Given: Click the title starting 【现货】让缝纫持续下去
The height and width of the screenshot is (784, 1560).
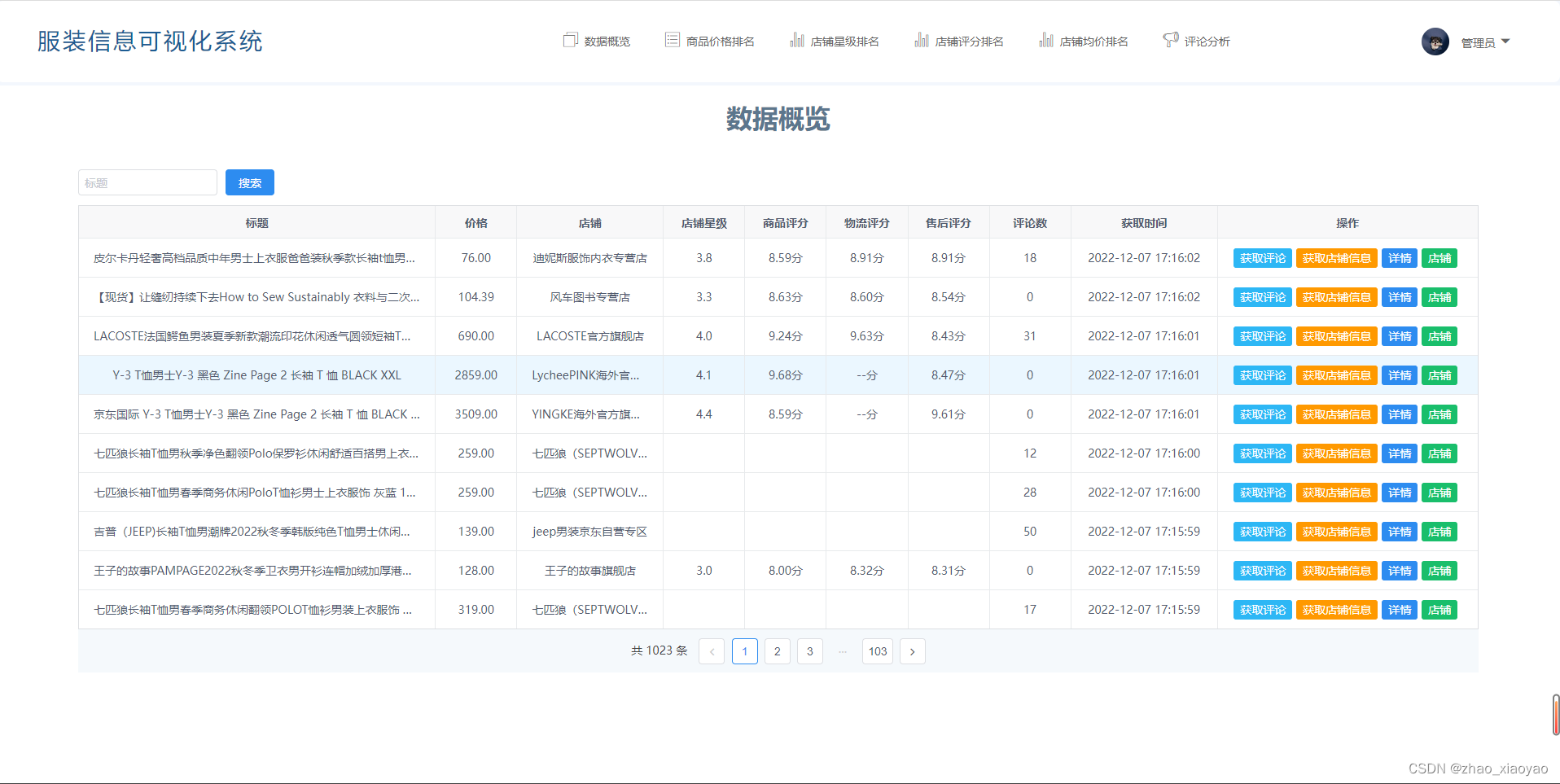Looking at the screenshot, I should 256,297.
